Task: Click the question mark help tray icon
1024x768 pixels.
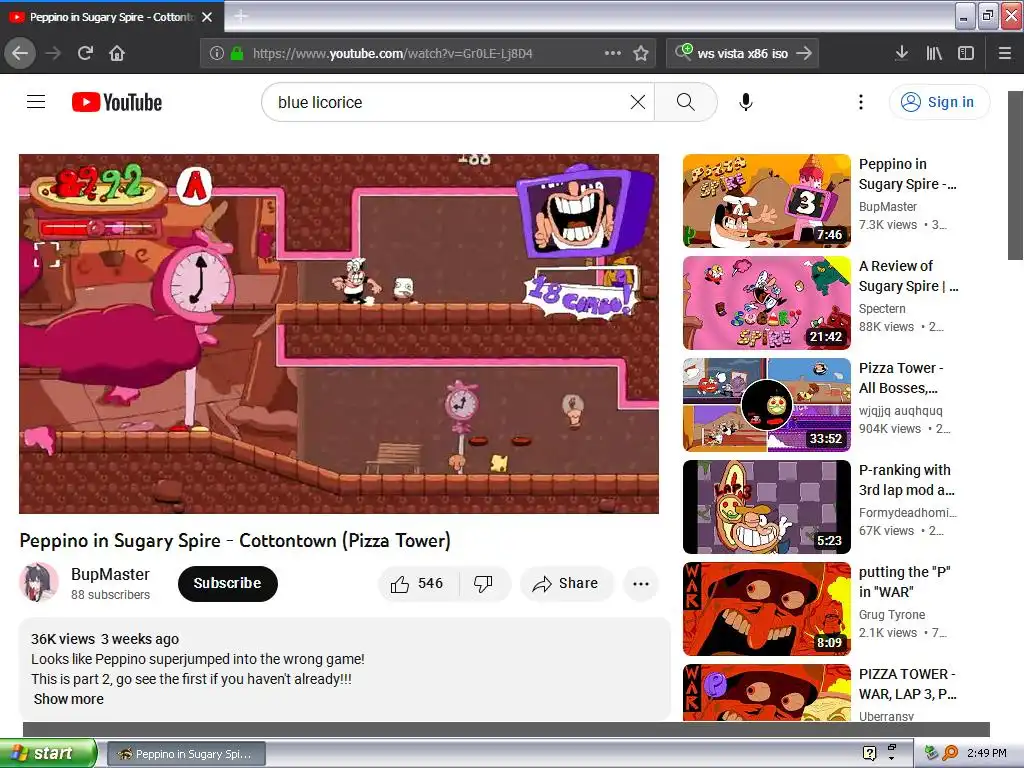Action: click(869, 753)
